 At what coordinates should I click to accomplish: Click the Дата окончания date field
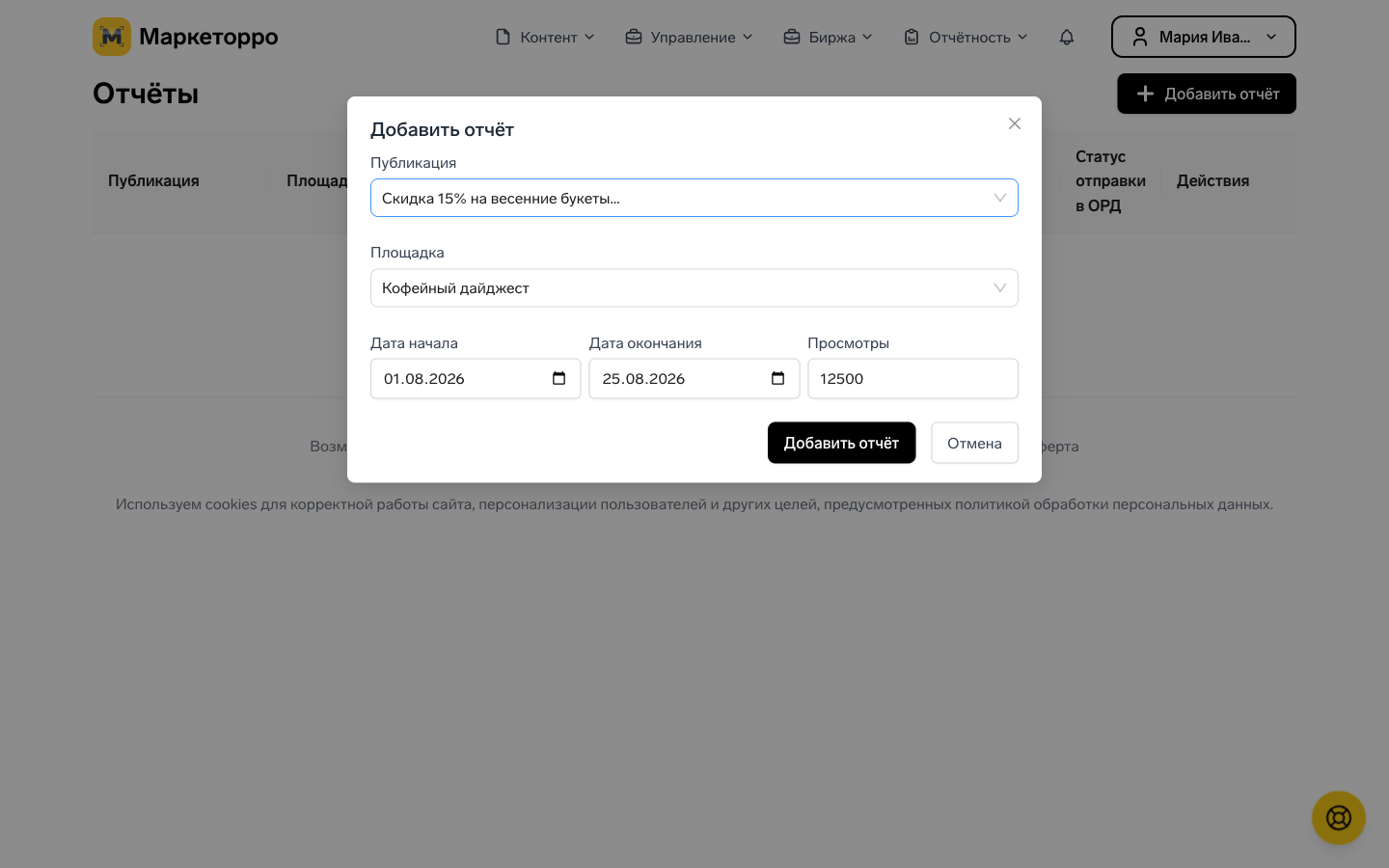click(x=694, y=378)
